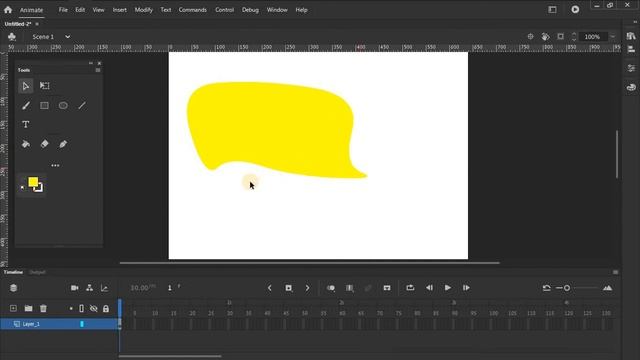640x360 pixels.
Task: Choose the Oval tool
Action: click(63, 106)
